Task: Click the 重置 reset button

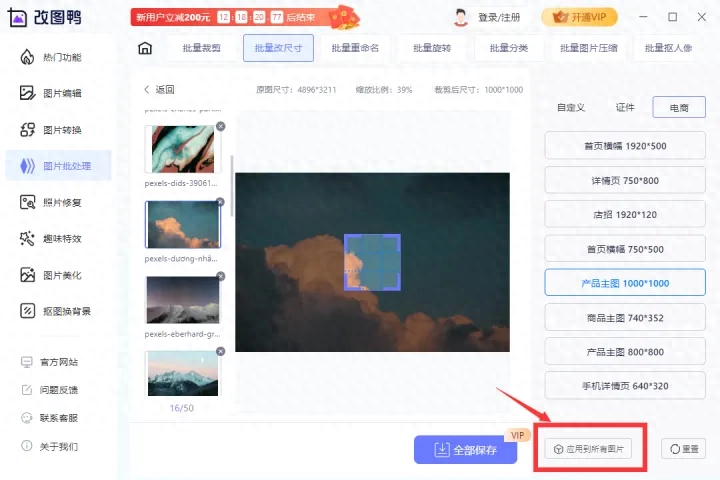Action: pyautogui.click(x=683, y=449)
